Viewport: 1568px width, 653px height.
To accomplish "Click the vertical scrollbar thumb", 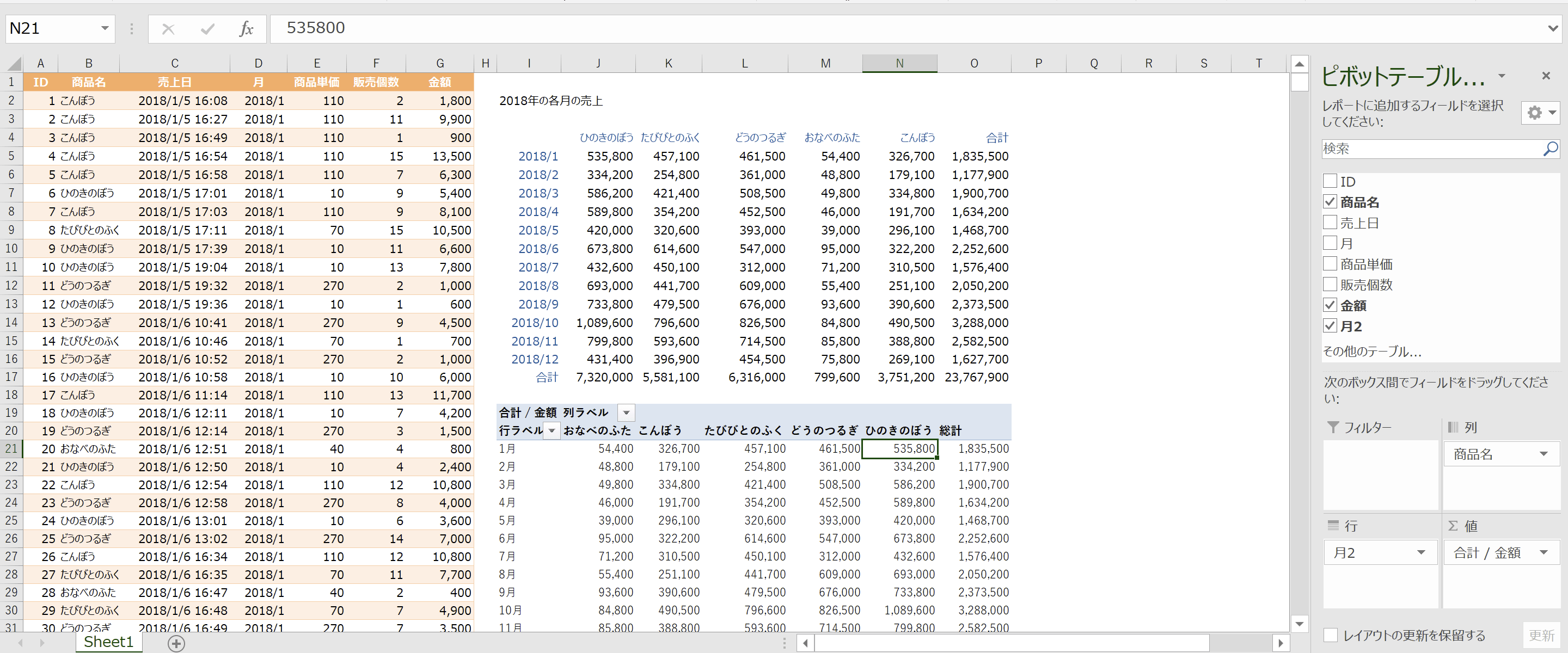I will [1300, 82].
